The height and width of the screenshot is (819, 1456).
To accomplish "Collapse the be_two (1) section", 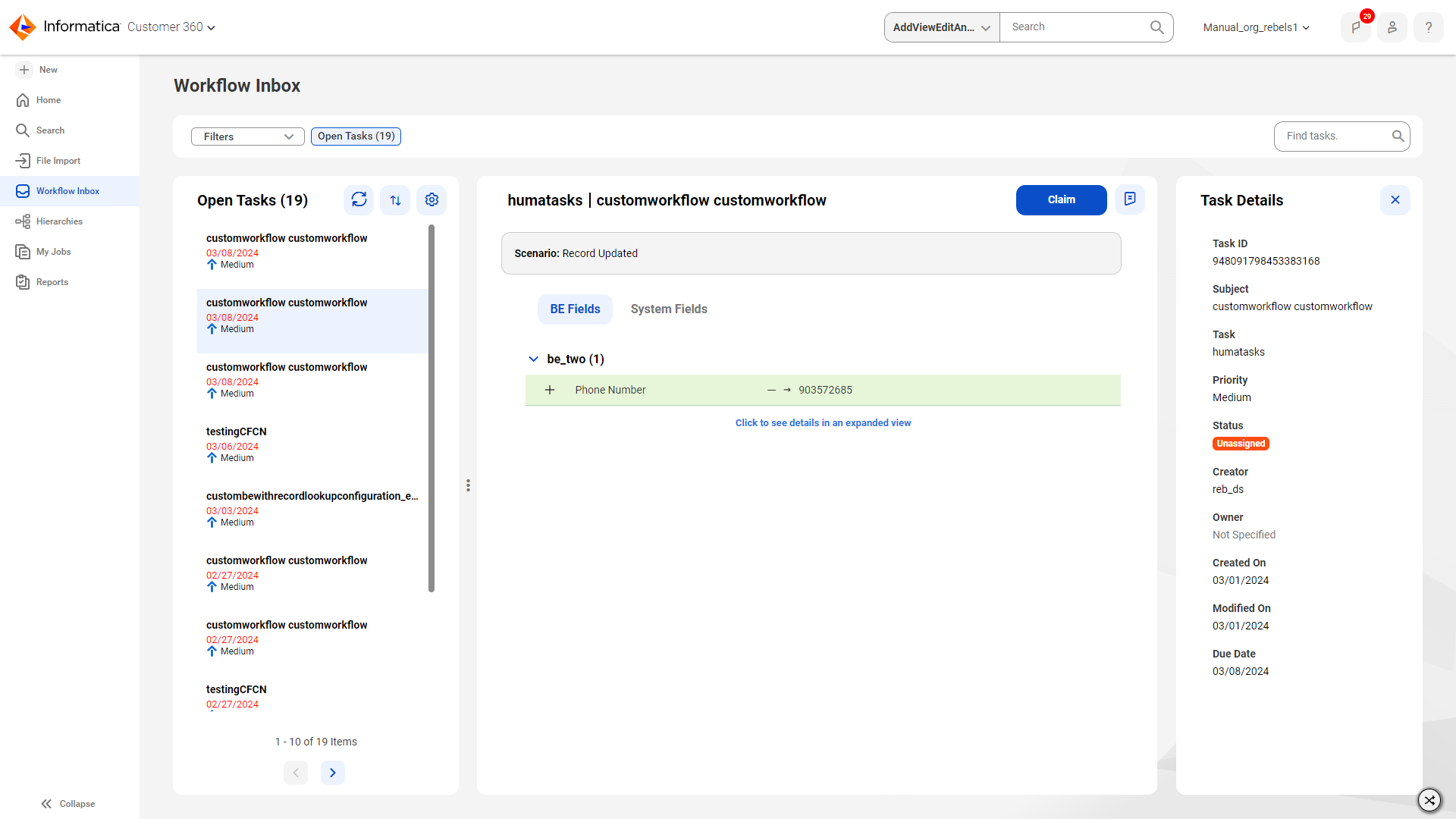I will click(533, 359).
